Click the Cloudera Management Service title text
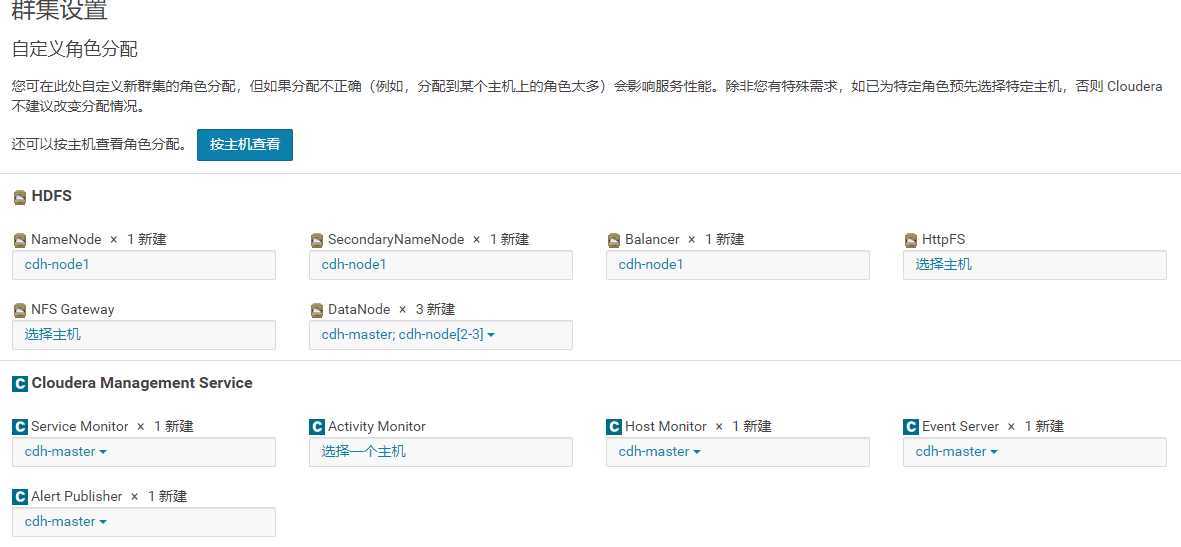 coord(142,384)
